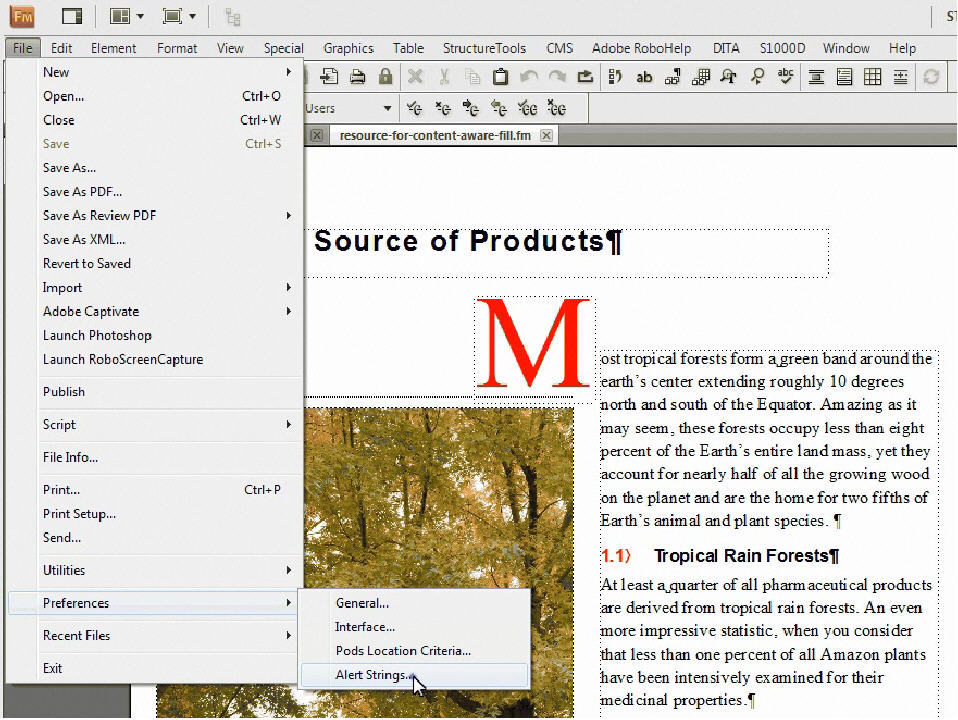Click the spell check abc icon
This screenshot has width=958, height=720.
pyautogui.click(x=786, y=77)
